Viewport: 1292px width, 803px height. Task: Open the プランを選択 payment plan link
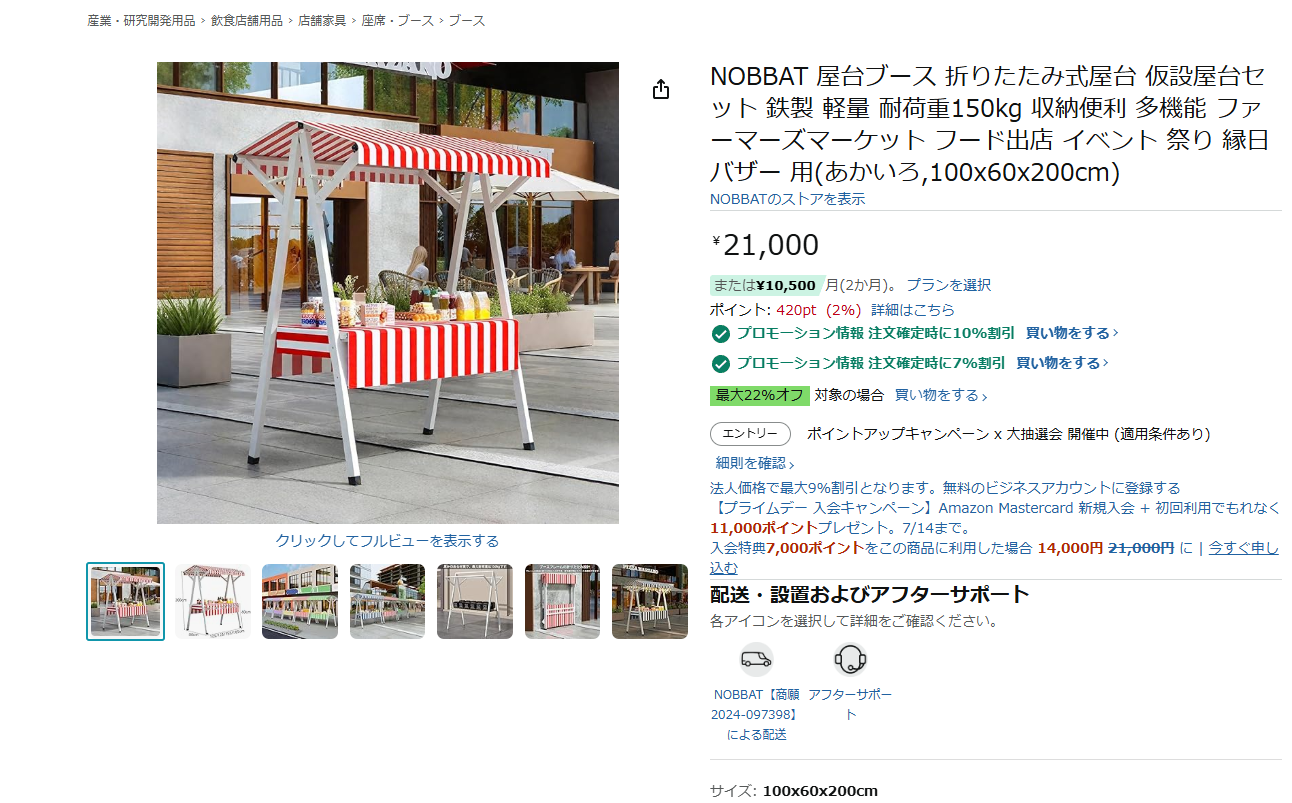pos(949,284)
